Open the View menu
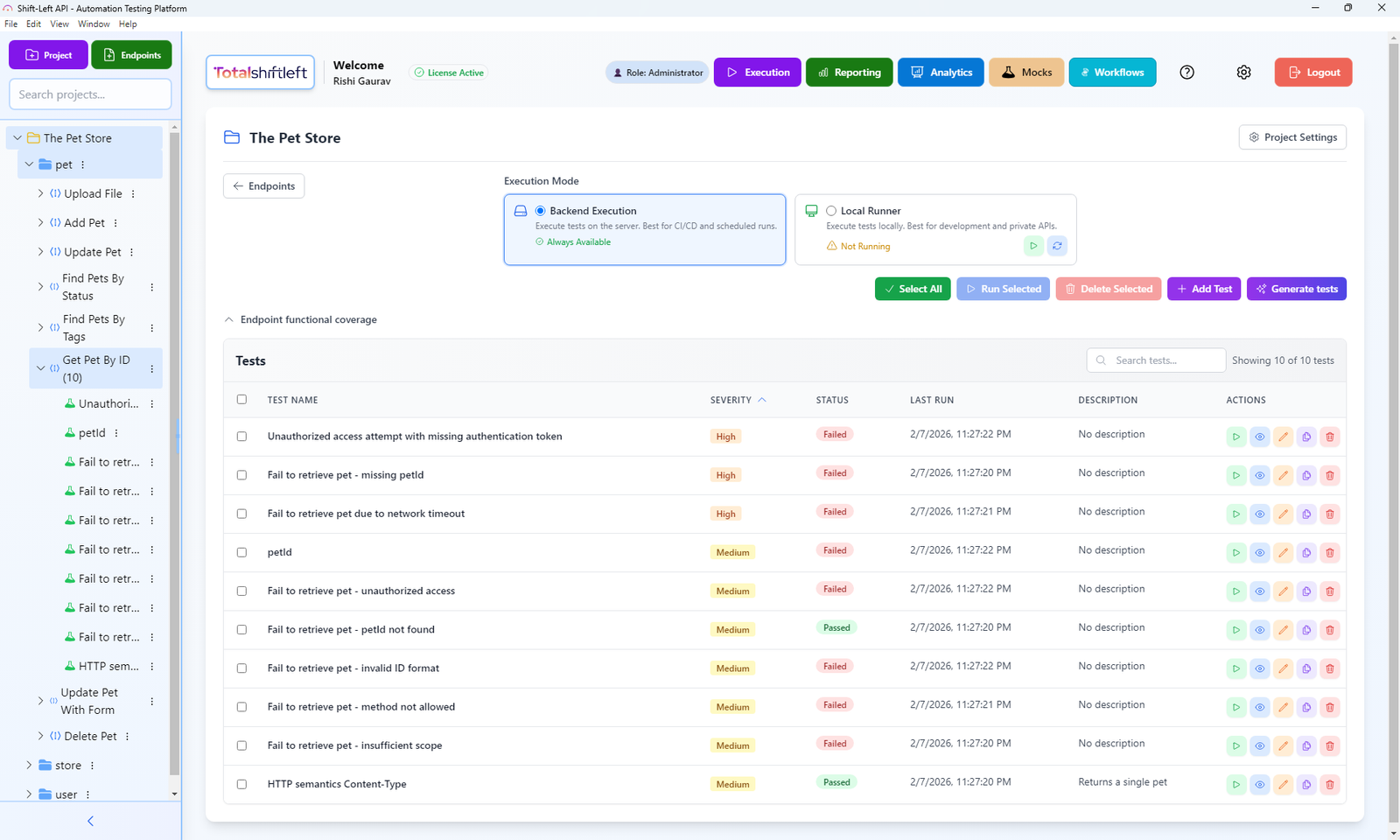This screenshot has height=840, width=1400. point(59,24)
